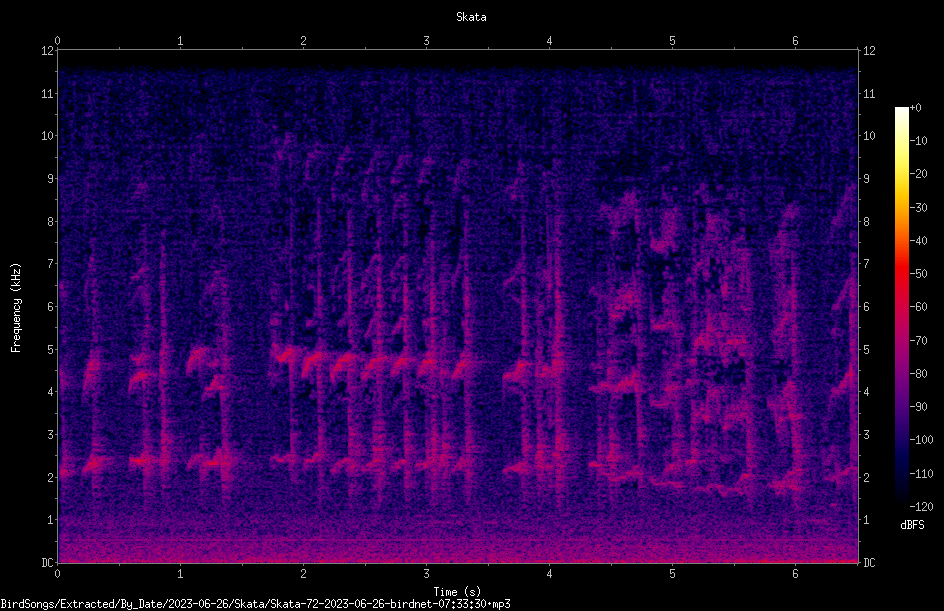The image size is (944, 611).
Task: Select the "Frequency (kHz)" axis label
Action: click(16, 308)
